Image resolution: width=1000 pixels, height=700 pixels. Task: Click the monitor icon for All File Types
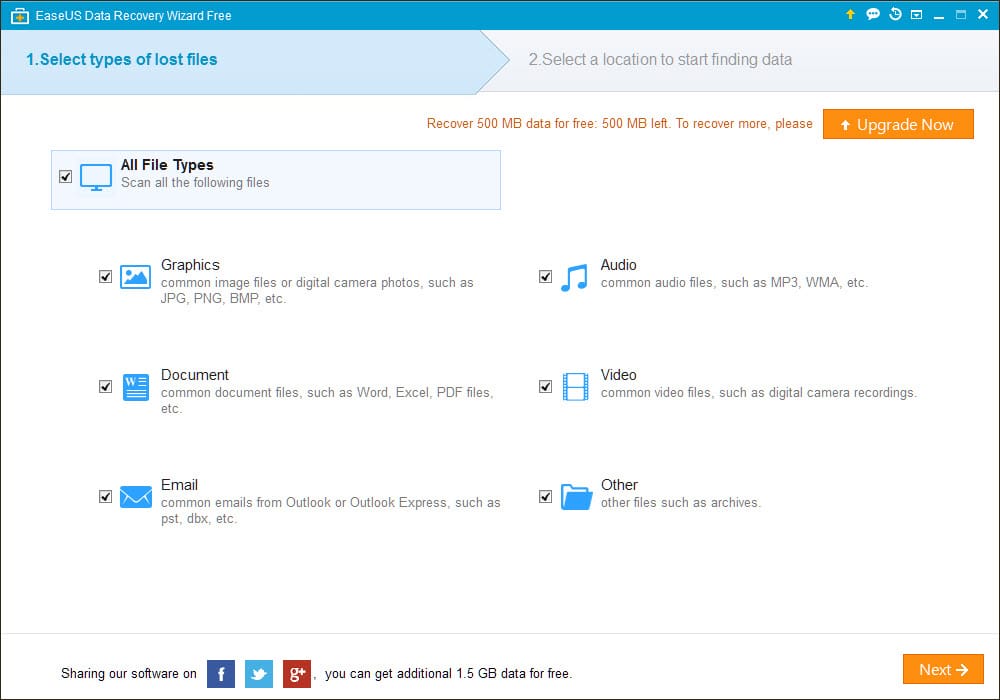coord(96,177)
